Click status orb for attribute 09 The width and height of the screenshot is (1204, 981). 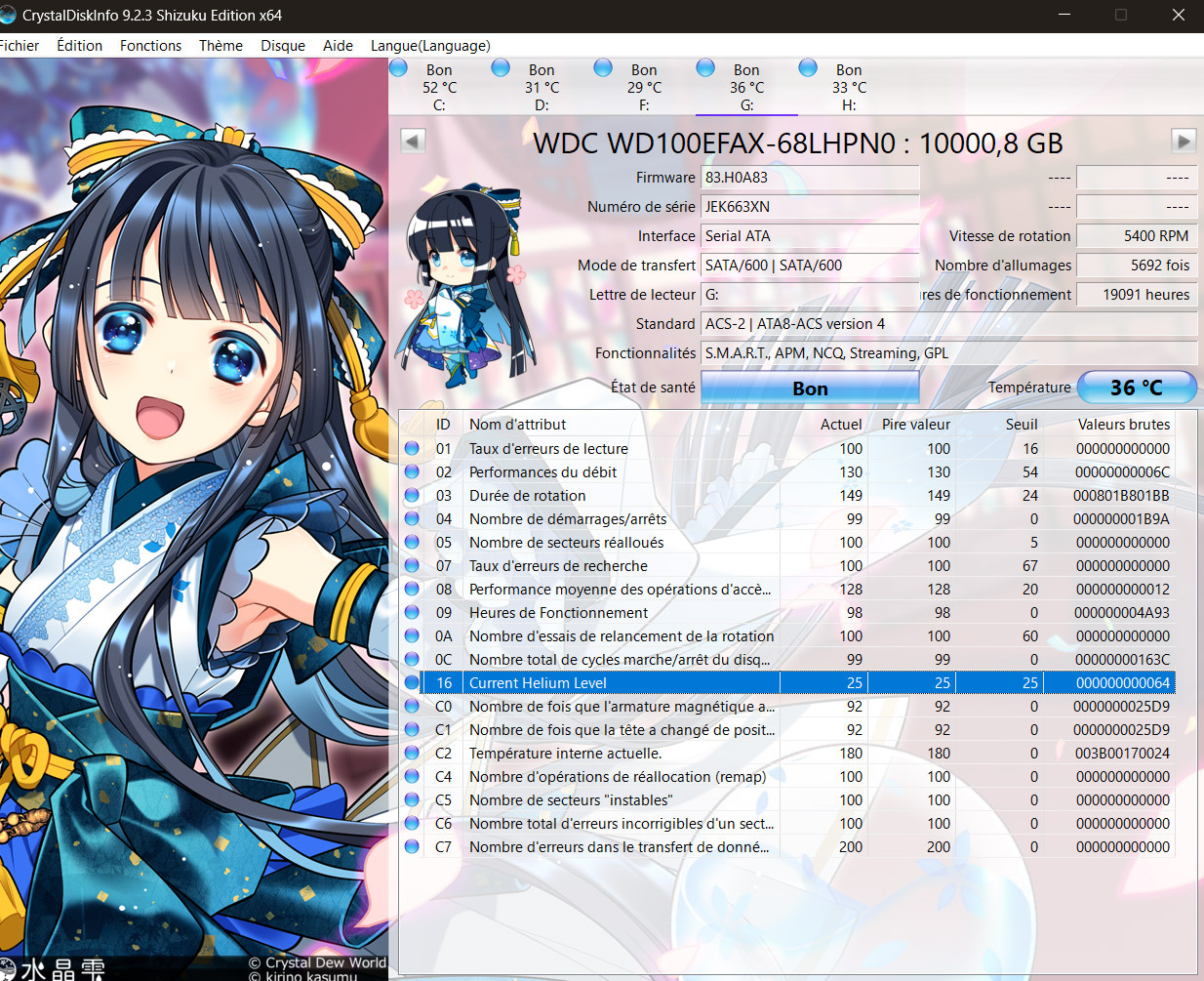point(412,612)
